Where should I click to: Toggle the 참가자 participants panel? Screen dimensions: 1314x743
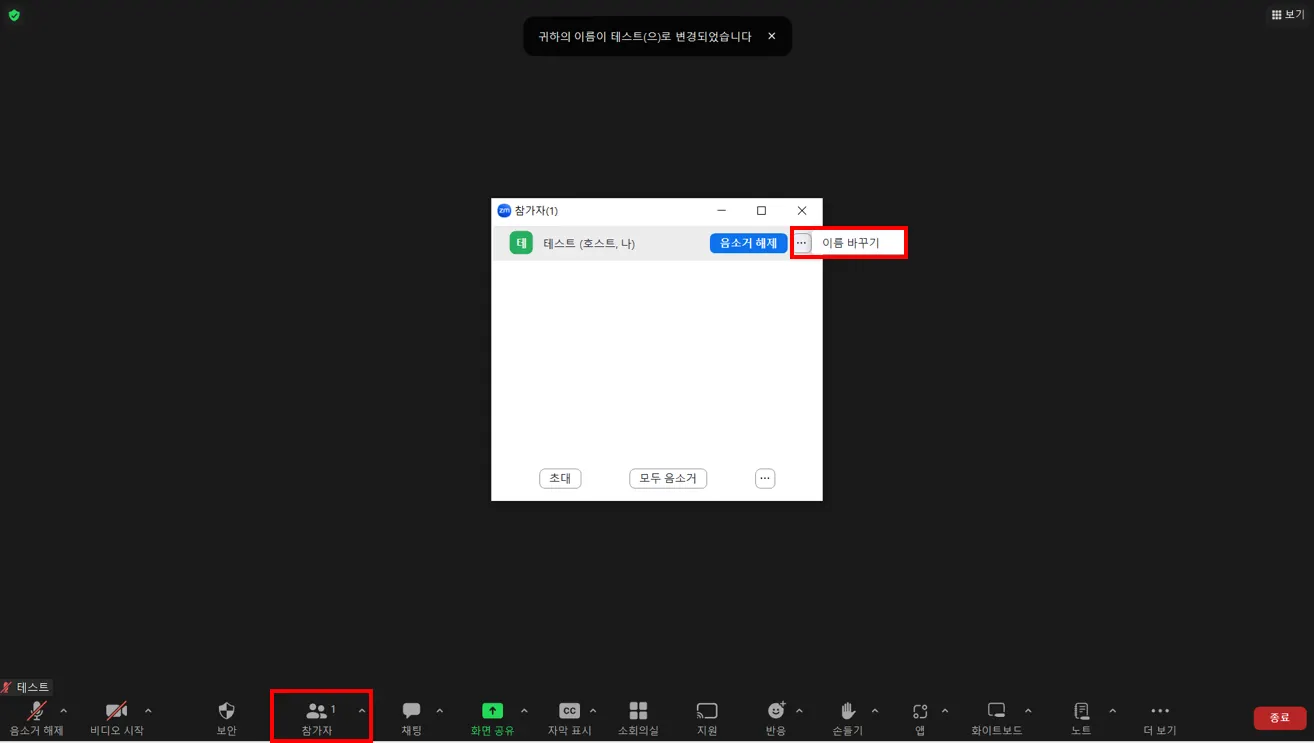(317, 717)
